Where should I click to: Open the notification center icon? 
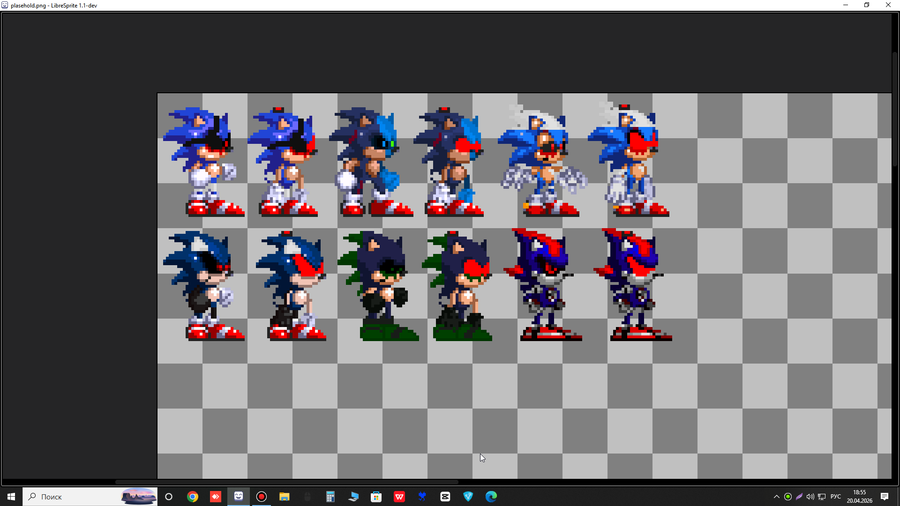coord(885,497)
